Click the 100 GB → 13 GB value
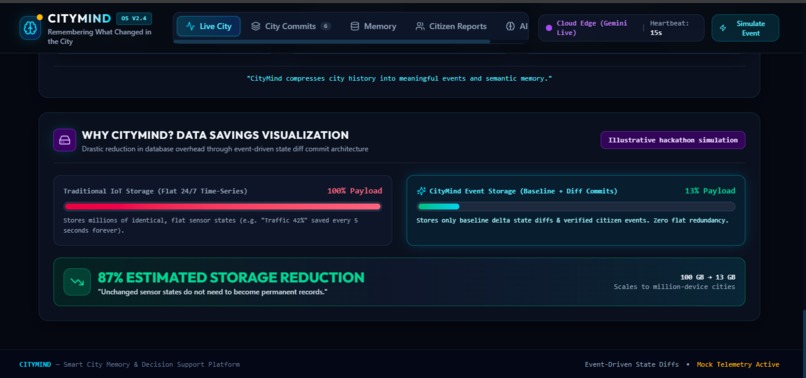806x378 pixels. click(708, 277)
